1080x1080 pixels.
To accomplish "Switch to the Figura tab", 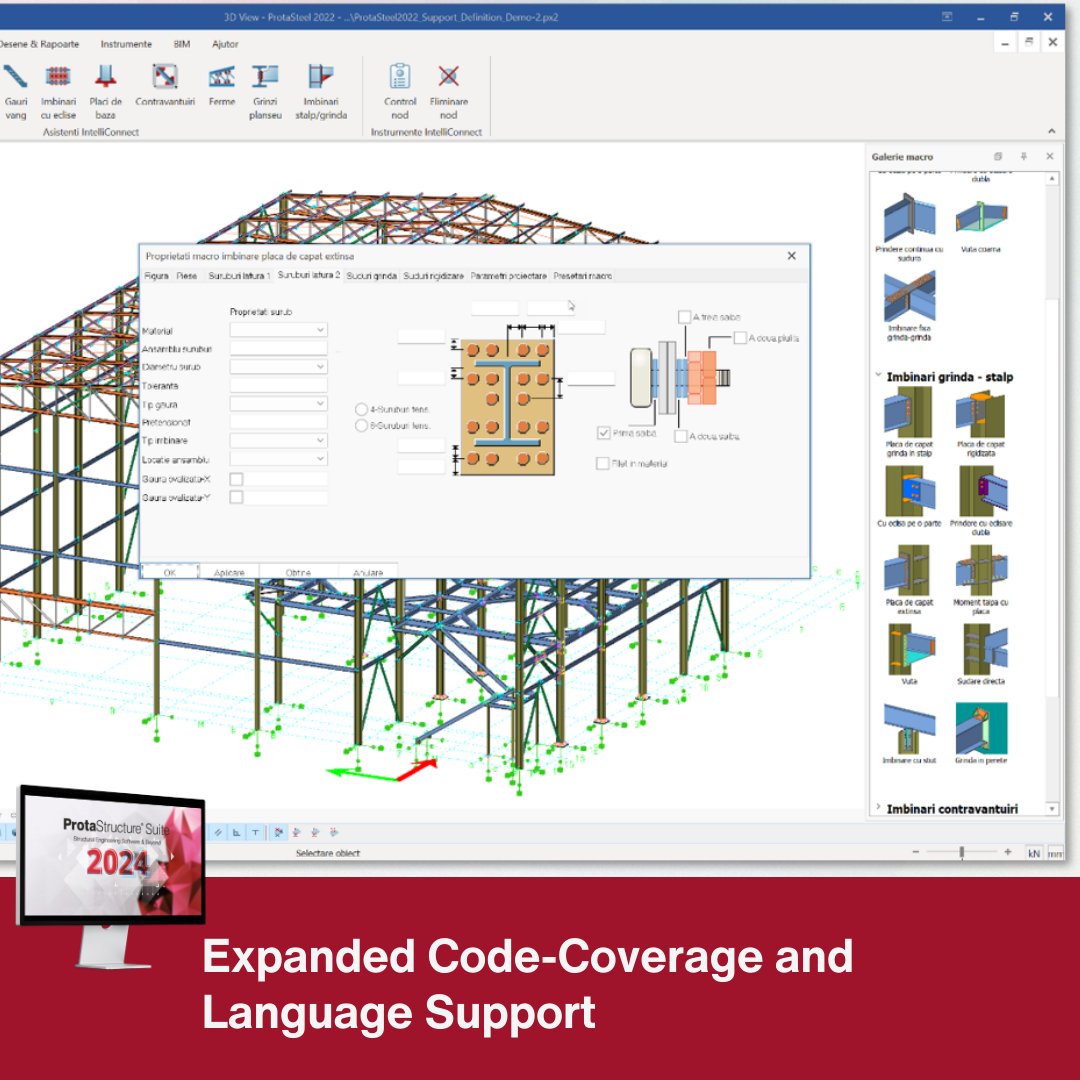I will tap(156, 276).
